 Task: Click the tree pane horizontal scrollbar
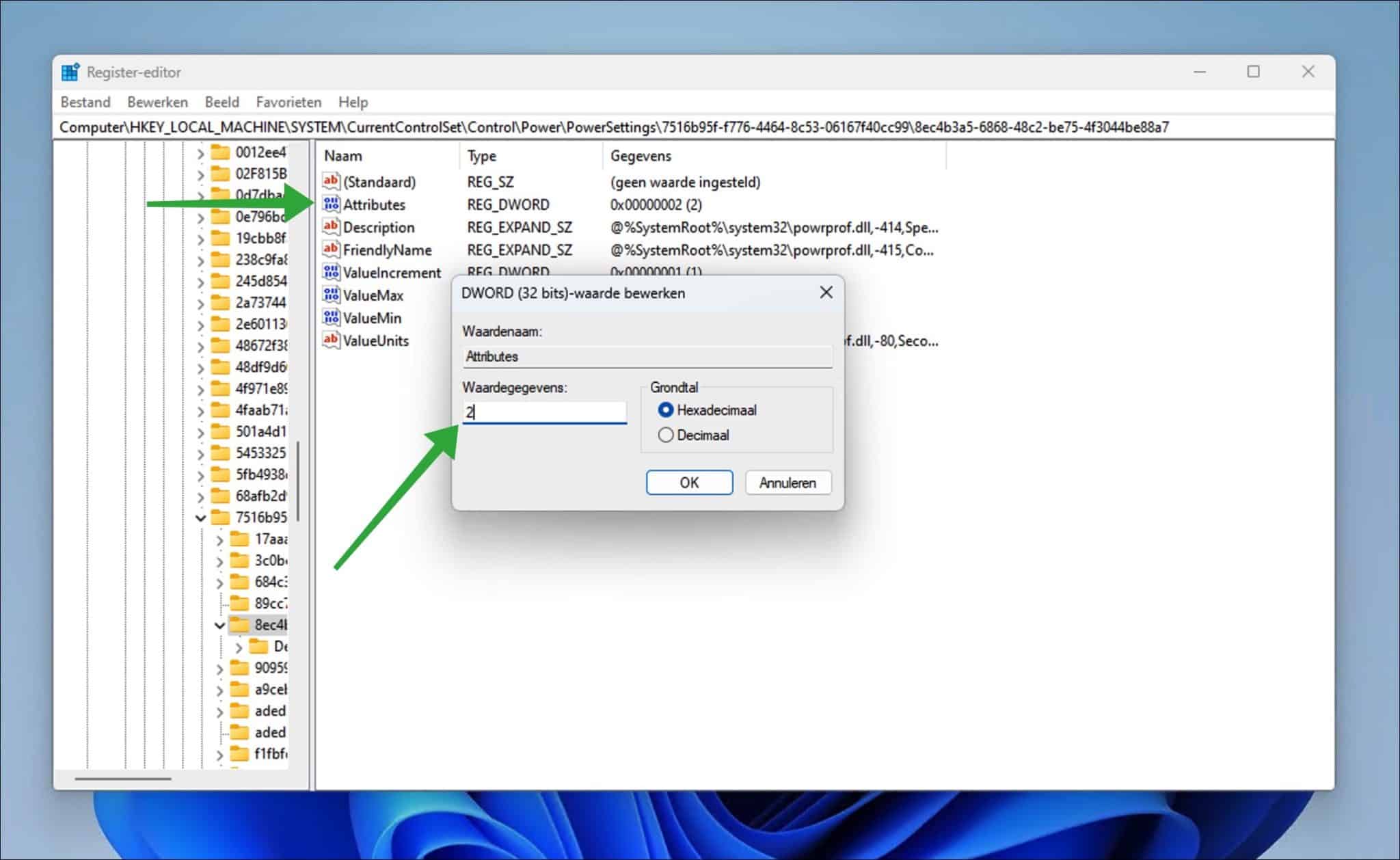coord(123,778)
